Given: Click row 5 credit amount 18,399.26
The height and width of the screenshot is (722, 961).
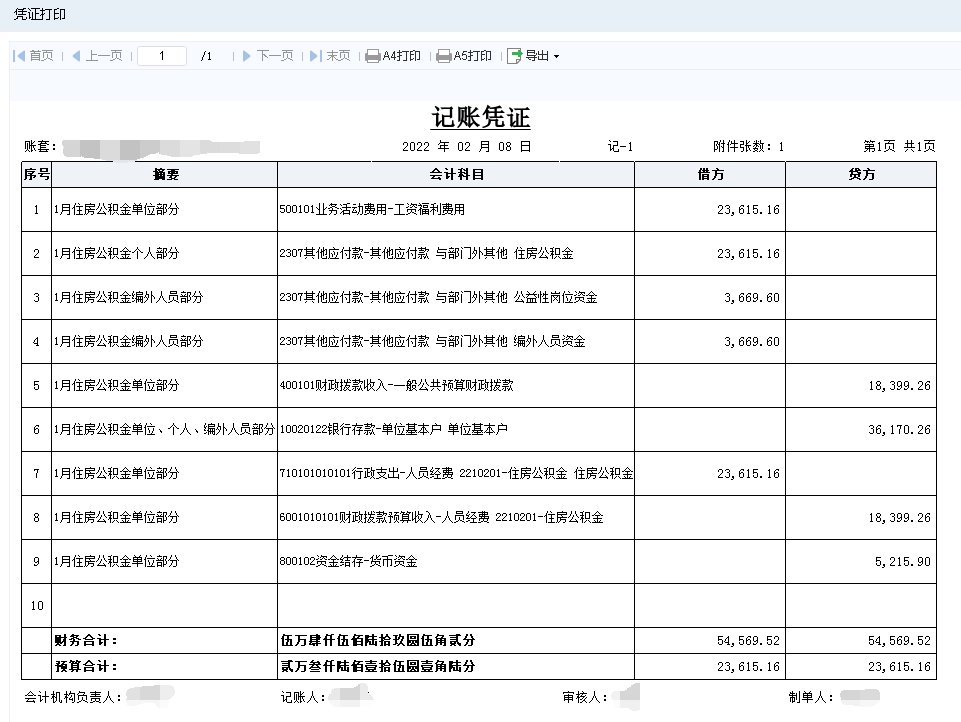Looking at the screenshot, I should click(x=899, y=386).
